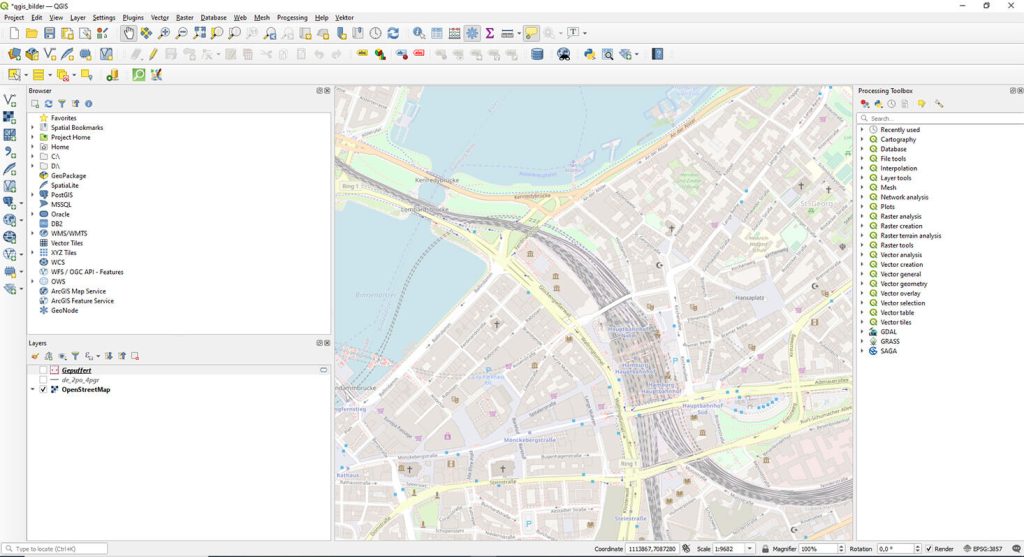Click the Save Project icon
The width and height of the screenshot is (1024, 557).
[x=49, y=33]
